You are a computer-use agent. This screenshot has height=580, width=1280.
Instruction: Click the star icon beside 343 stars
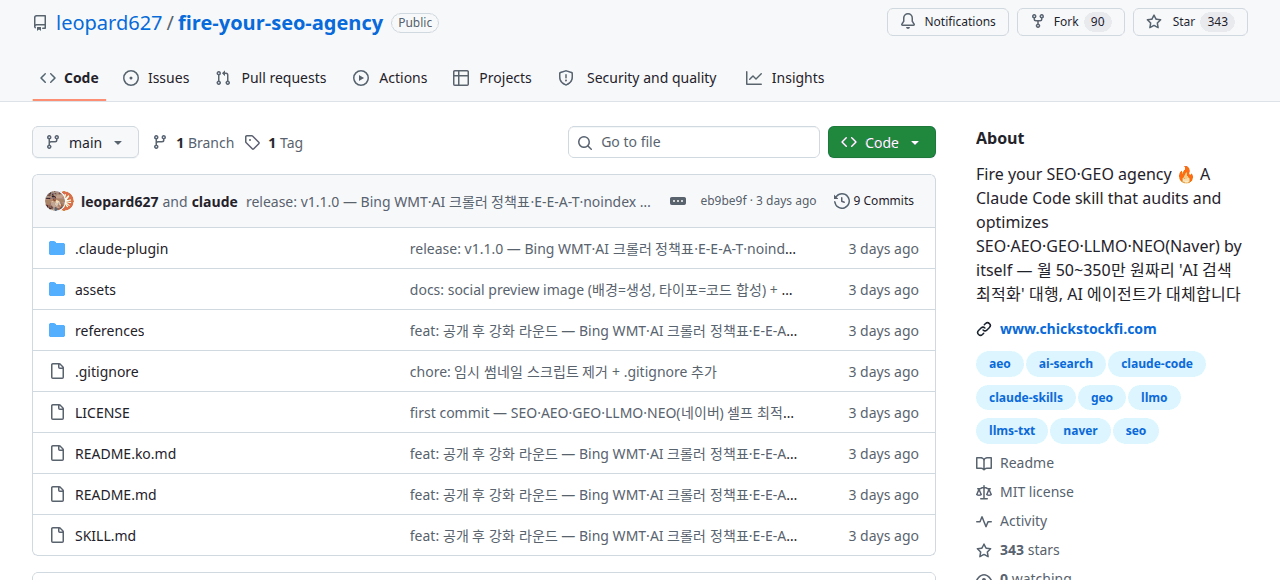point(984,550)
